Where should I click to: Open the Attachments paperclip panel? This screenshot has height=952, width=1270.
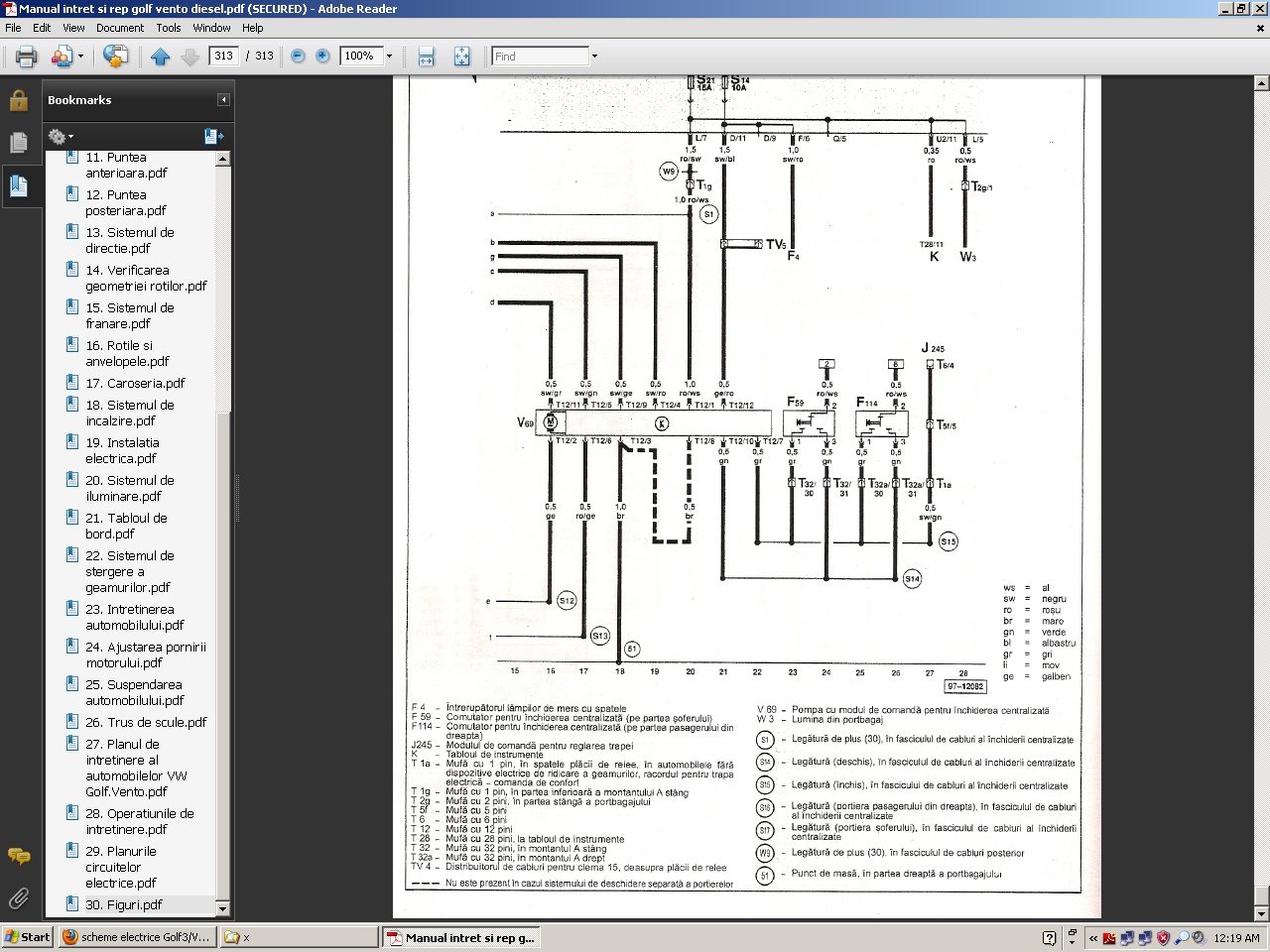18,898
